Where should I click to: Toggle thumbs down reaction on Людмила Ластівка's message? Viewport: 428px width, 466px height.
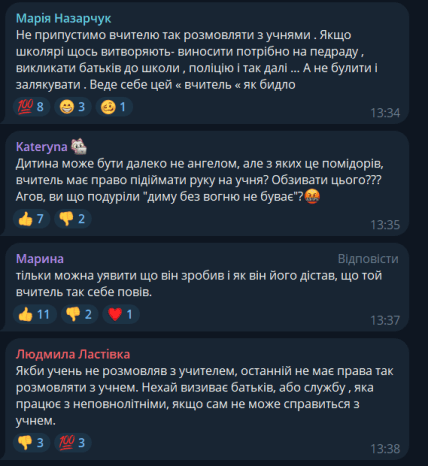[31, 443]
